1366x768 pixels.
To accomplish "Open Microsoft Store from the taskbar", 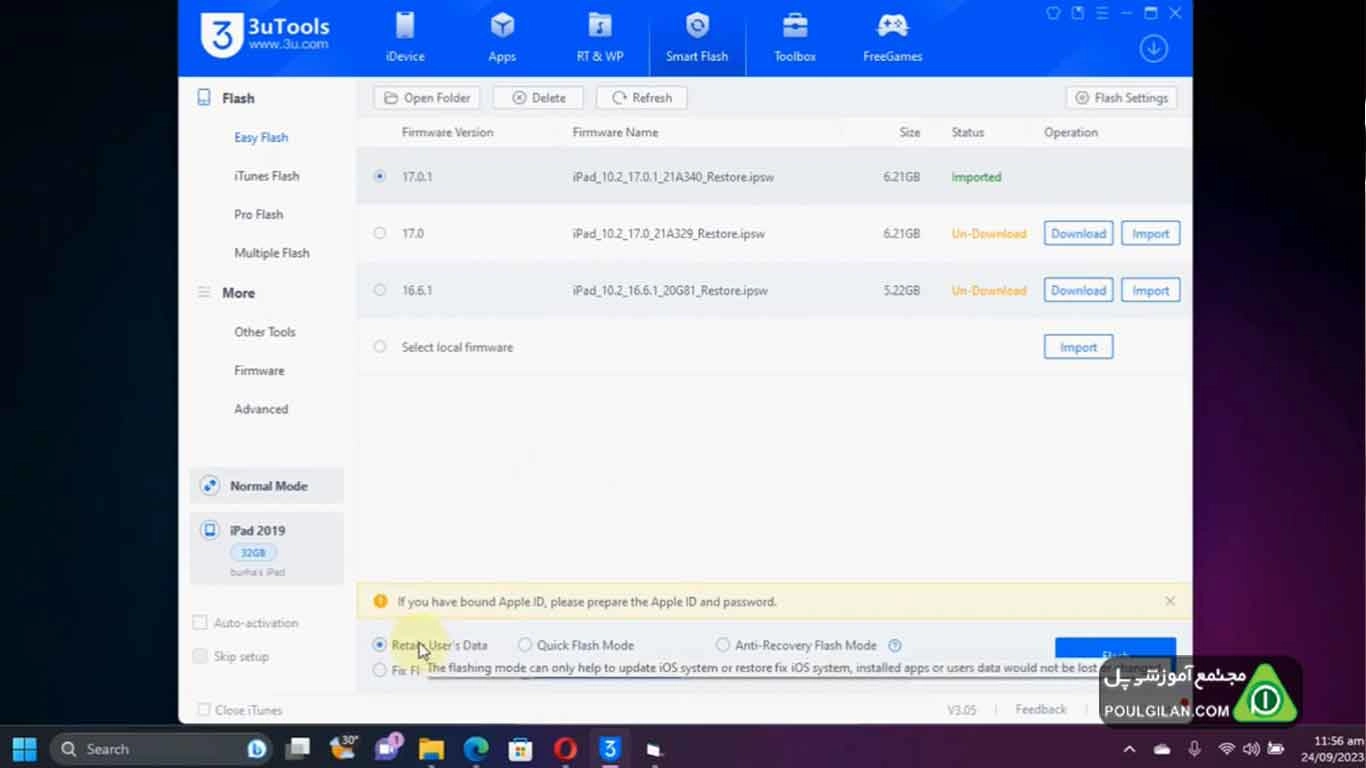I will (x=520, y=749).
